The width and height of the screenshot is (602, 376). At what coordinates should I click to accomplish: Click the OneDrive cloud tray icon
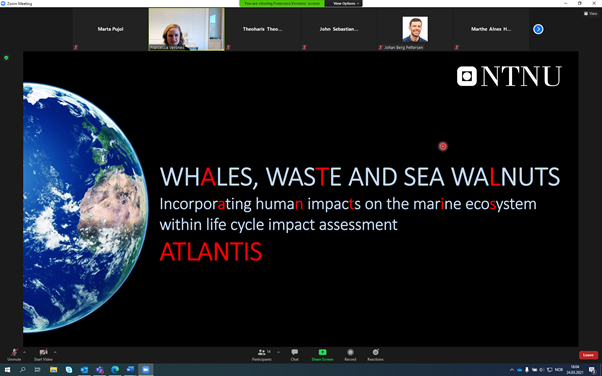519,370
